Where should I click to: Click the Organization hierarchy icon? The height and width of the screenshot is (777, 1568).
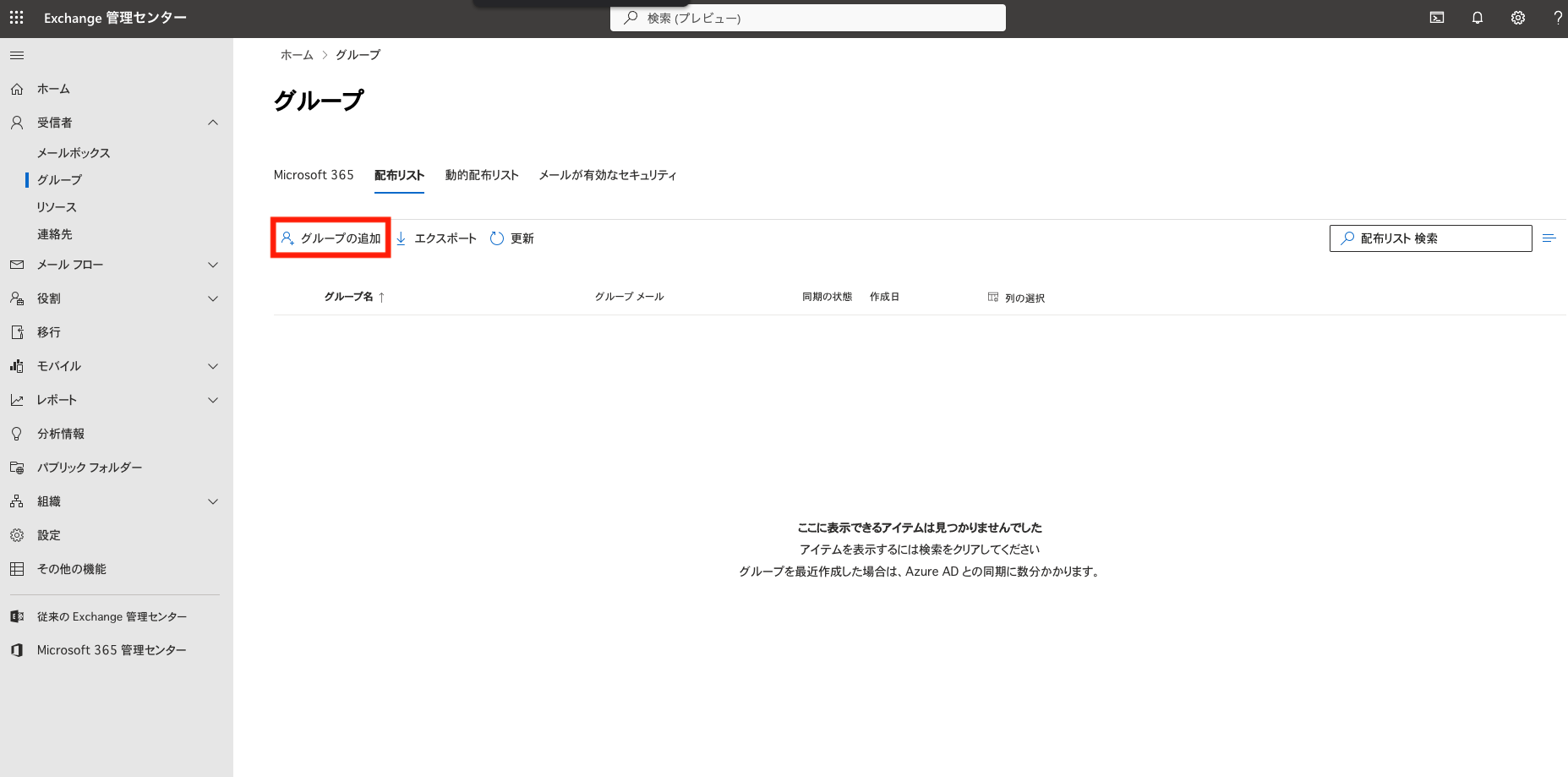click(x=17, y=501)
